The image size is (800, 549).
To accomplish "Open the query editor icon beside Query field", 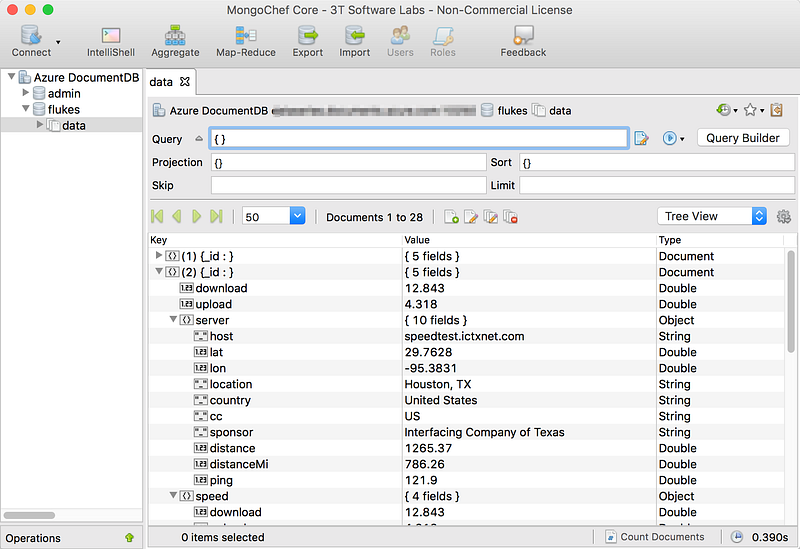I will (641, 138).
